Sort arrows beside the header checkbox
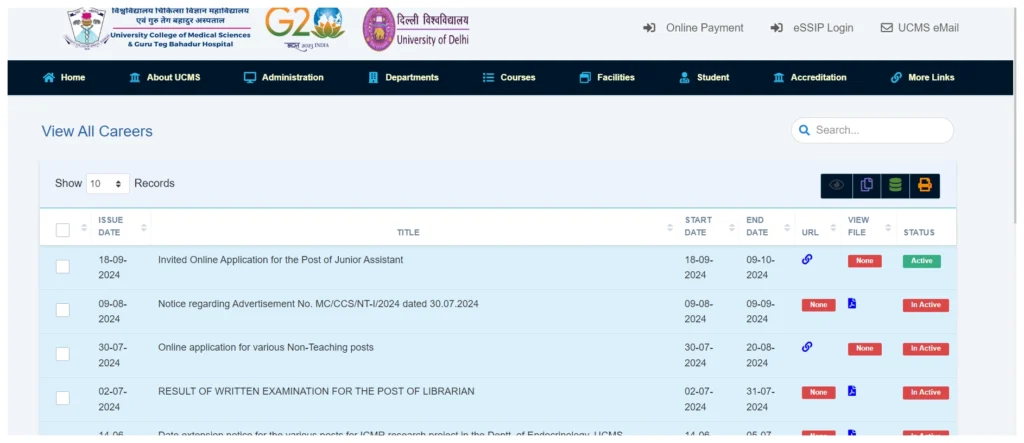Screen dimensions: 1024x443 coord(84,227)
